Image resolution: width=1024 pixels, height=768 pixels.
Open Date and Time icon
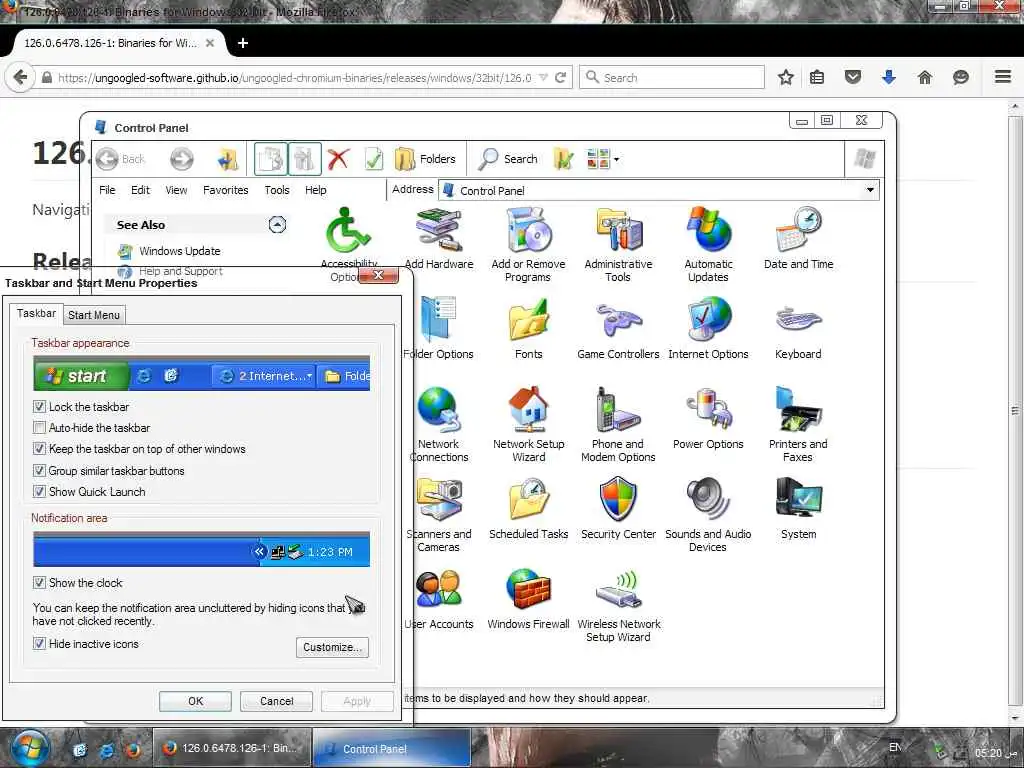click(798, 238)
